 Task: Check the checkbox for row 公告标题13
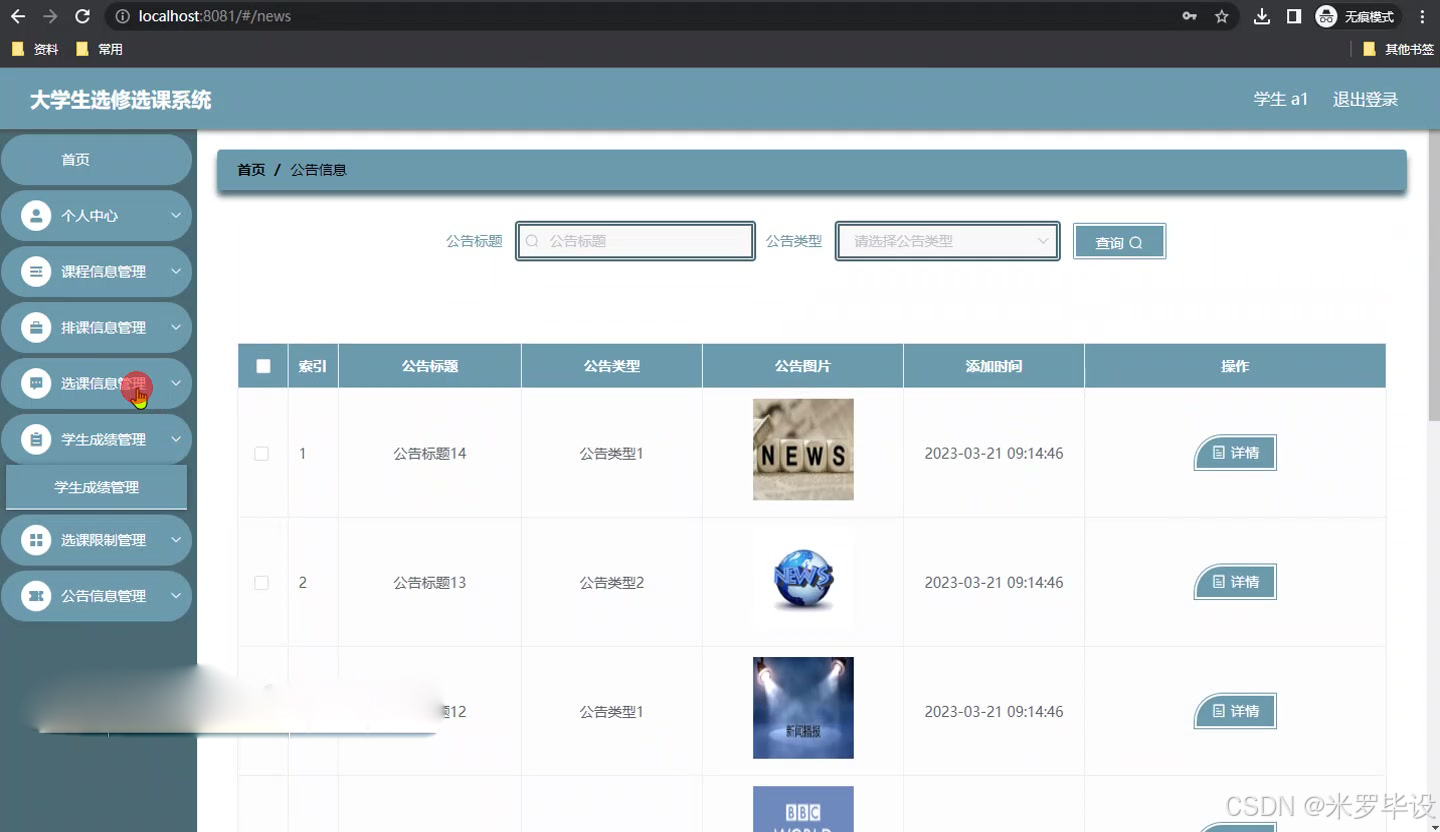[x=262, y=582]
